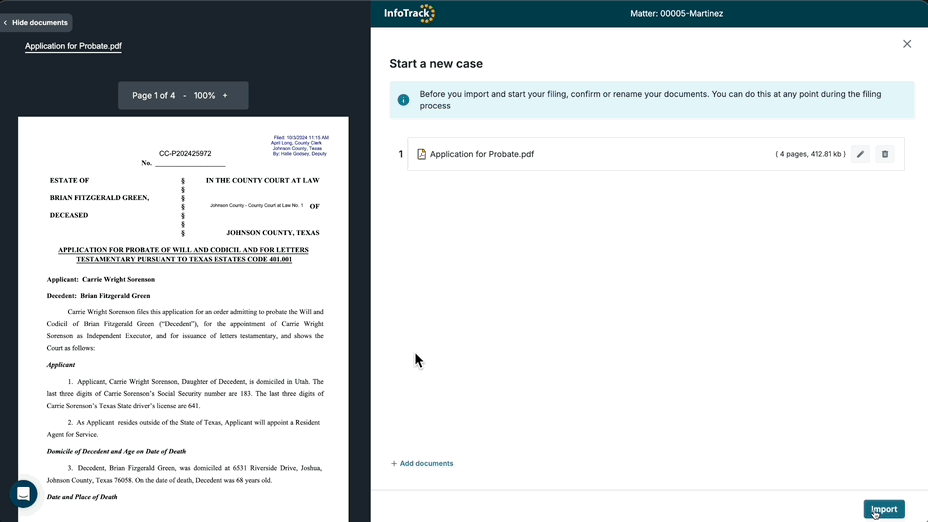The image size is (928, 522).
Task: Zoom in with the plus icon
Action: point(225,96)
